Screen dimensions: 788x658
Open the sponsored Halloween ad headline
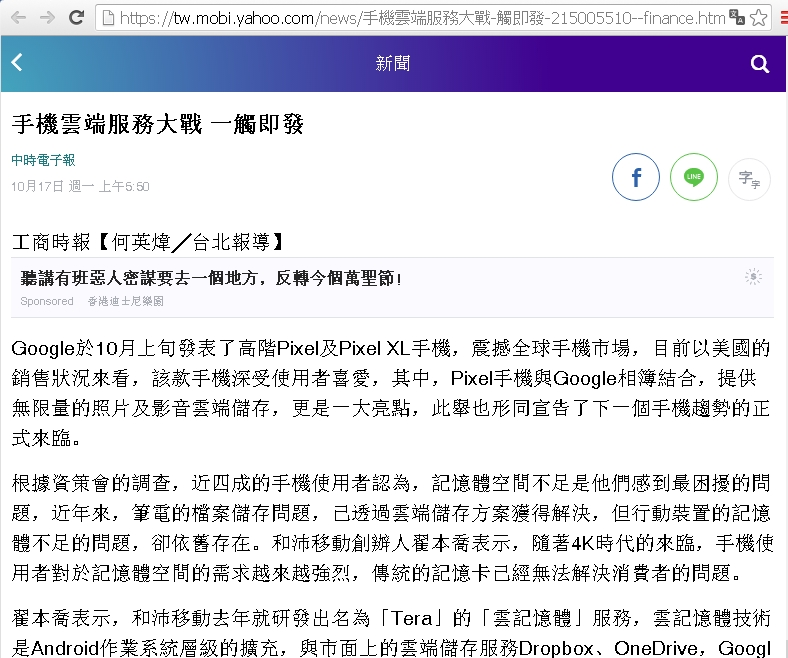212,277
